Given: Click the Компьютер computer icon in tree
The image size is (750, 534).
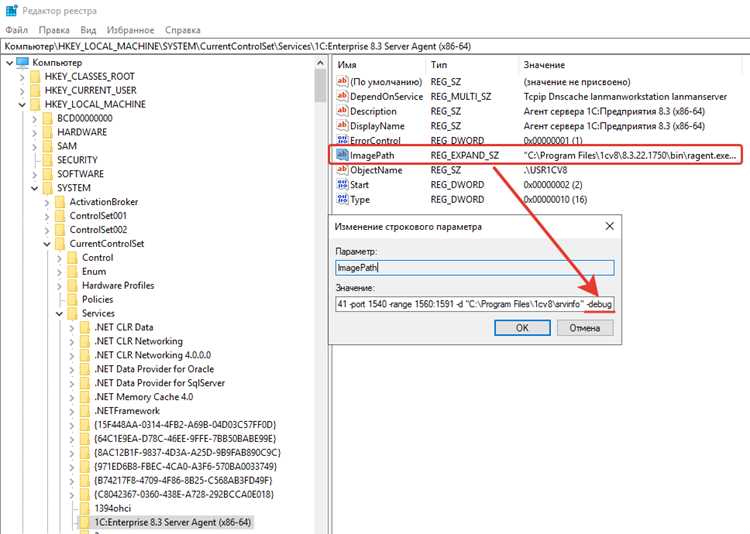Looking at the screenshot, I should [22, 62].
